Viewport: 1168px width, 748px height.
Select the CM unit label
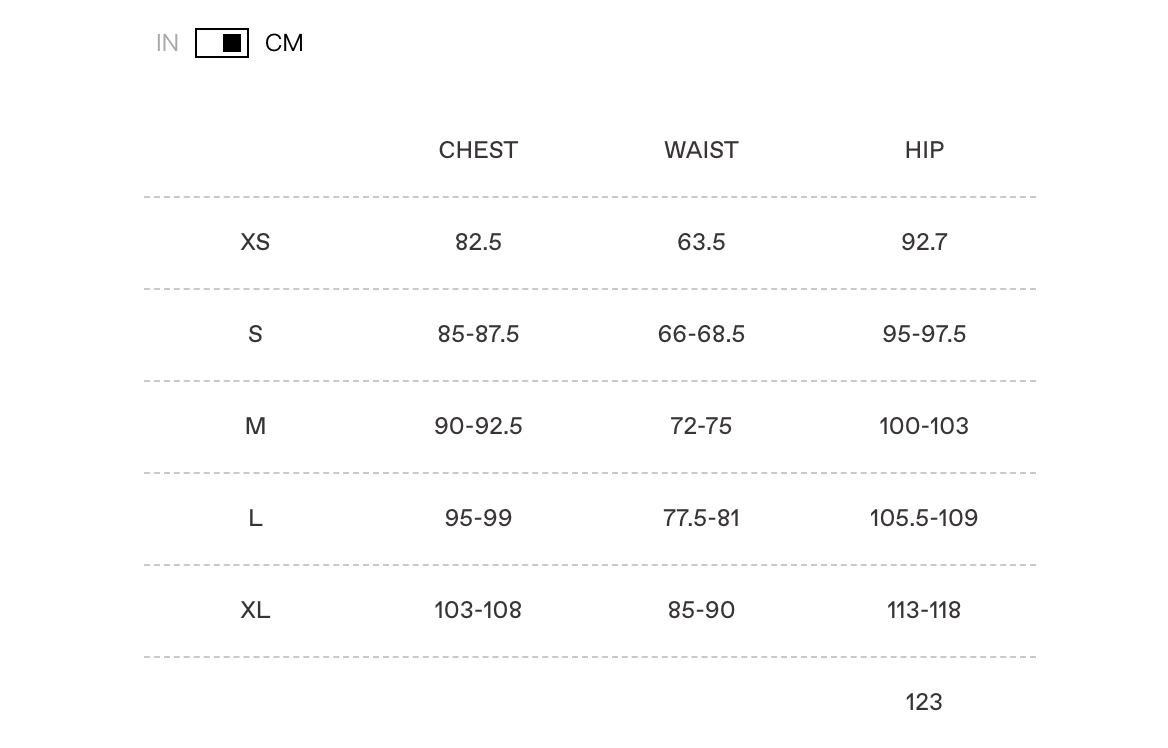pyautogui.click(x=284, y=43)
